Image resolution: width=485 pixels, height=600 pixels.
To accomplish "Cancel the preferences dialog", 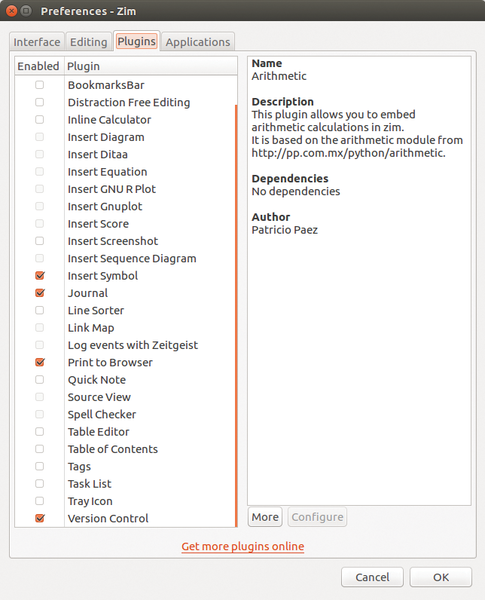I will tap(372, 577).
